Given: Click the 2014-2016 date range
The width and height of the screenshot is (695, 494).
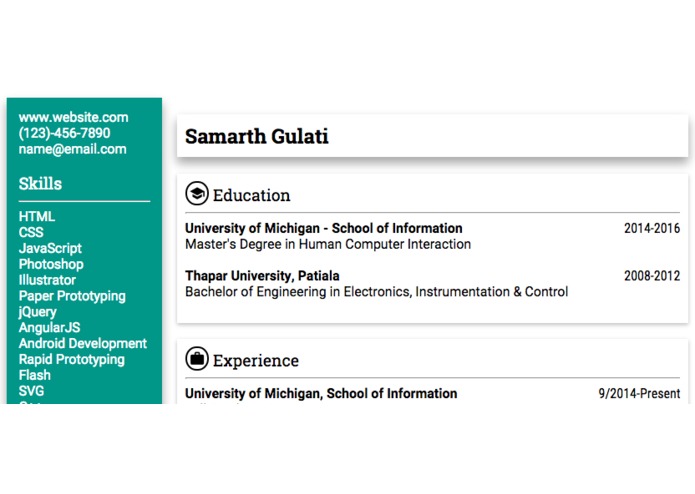Looking at the screenshot, I should pos(652,229).
